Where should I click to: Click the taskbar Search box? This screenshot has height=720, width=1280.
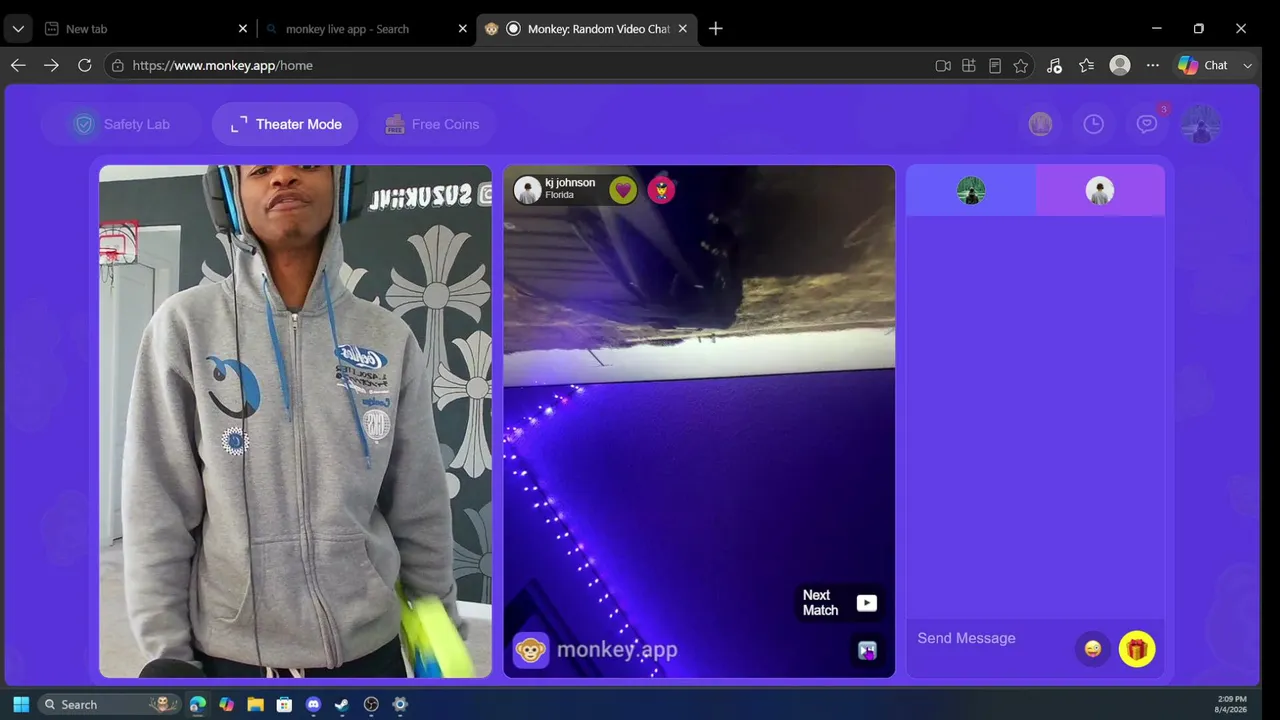click(110, 704)
